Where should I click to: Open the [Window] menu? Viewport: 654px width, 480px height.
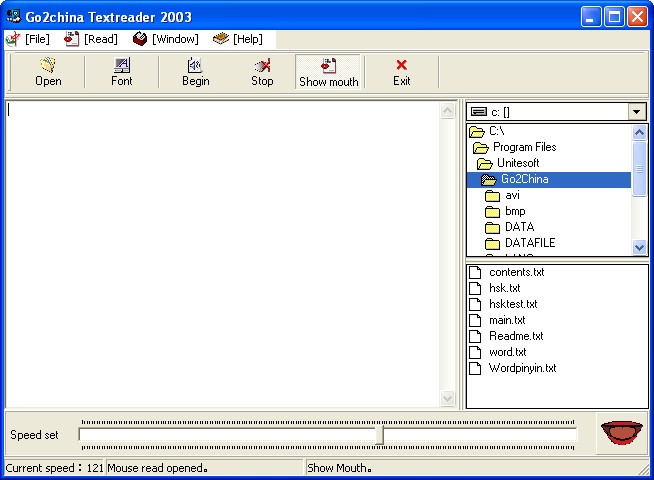166,39
